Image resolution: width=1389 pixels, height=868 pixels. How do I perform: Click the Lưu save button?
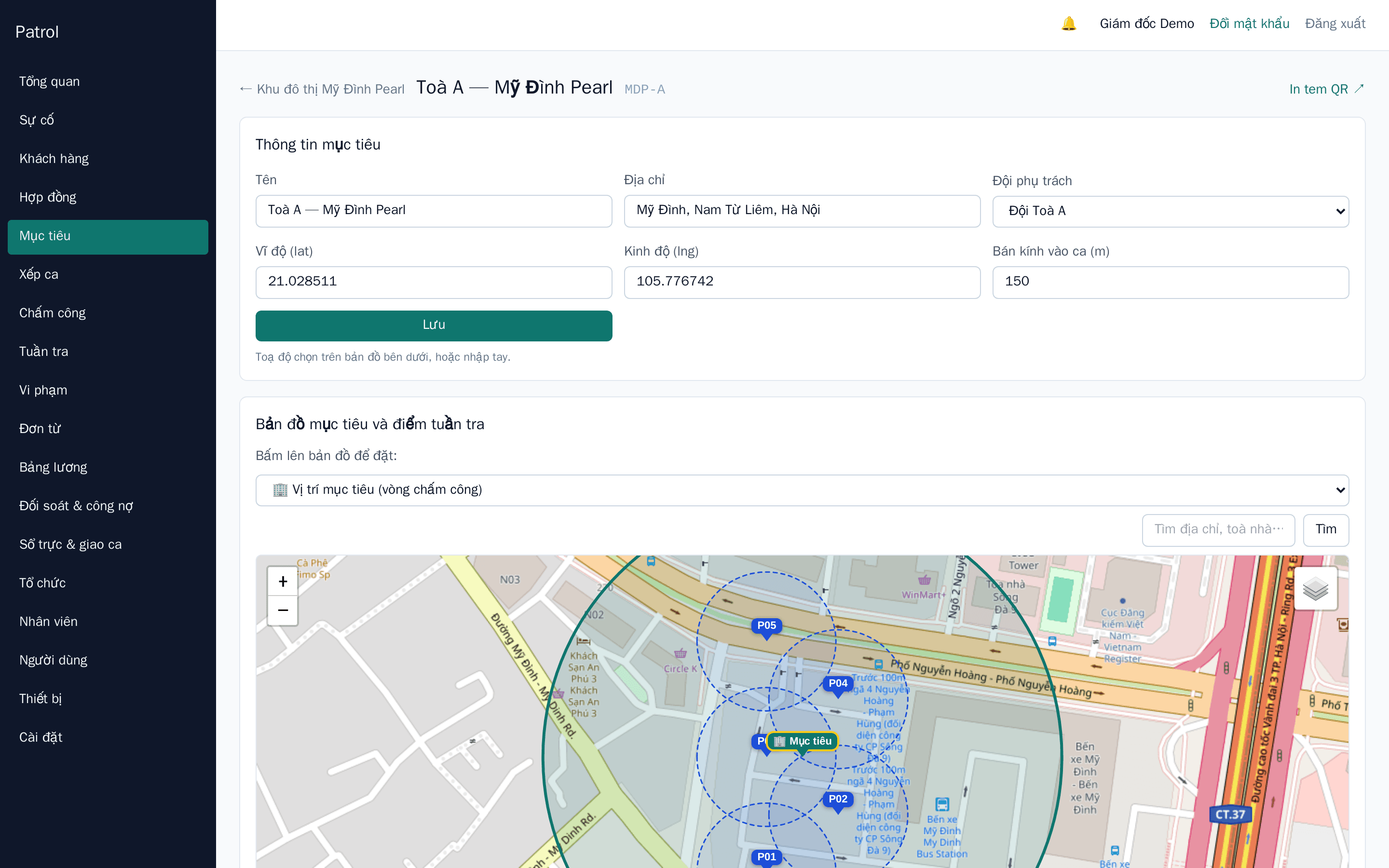[434, 325]
